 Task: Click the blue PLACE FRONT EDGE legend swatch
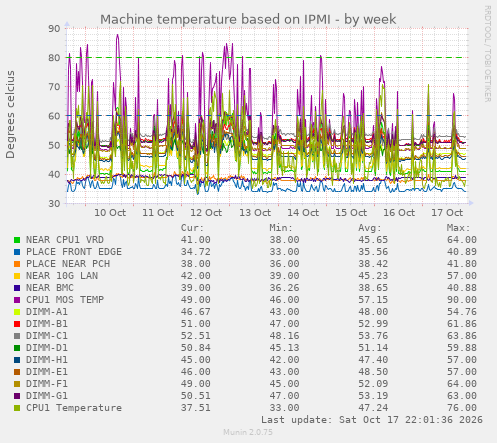click(17, 252)
